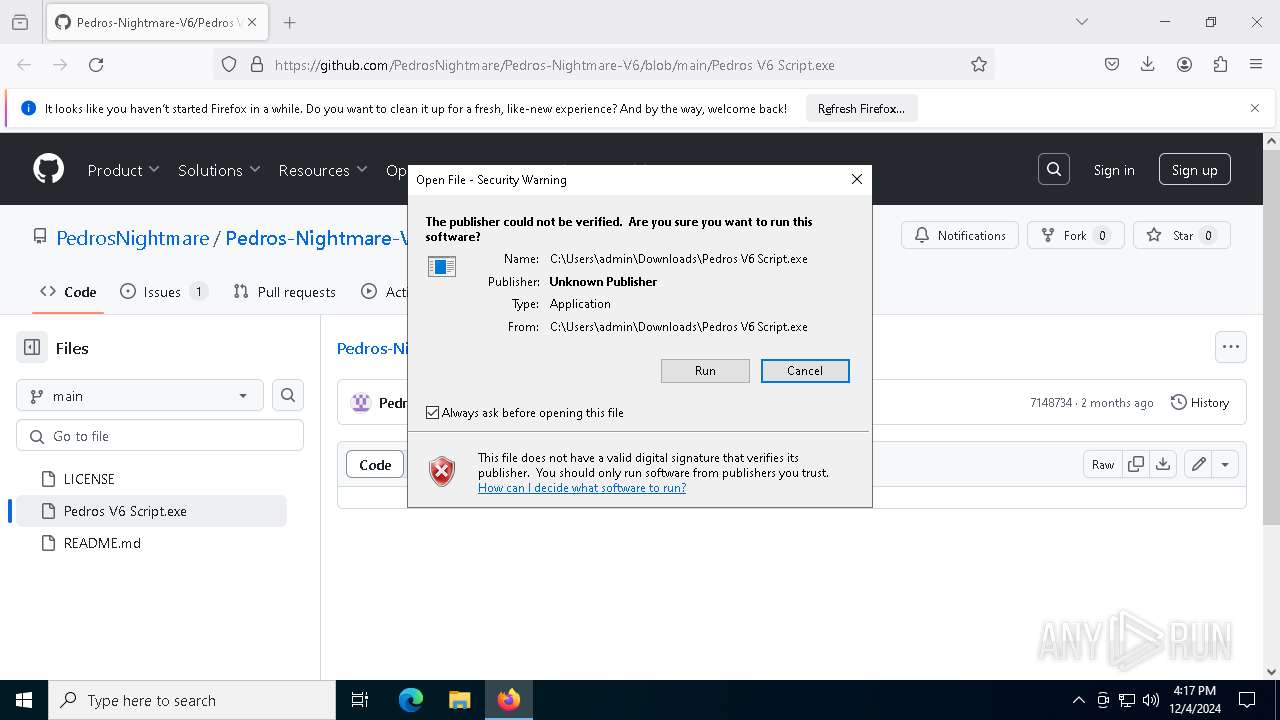The image size is (1280, 720).
Task: Open the Firefox downloads icon
Action: click(x=1148, y=65)
